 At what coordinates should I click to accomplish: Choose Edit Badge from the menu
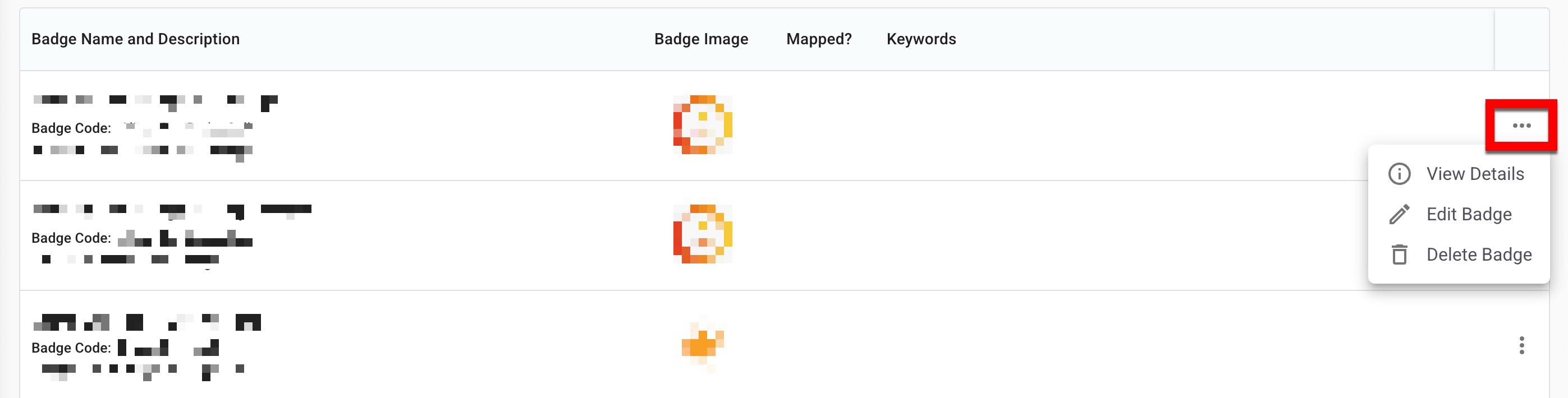click(x=1469, y=215)
